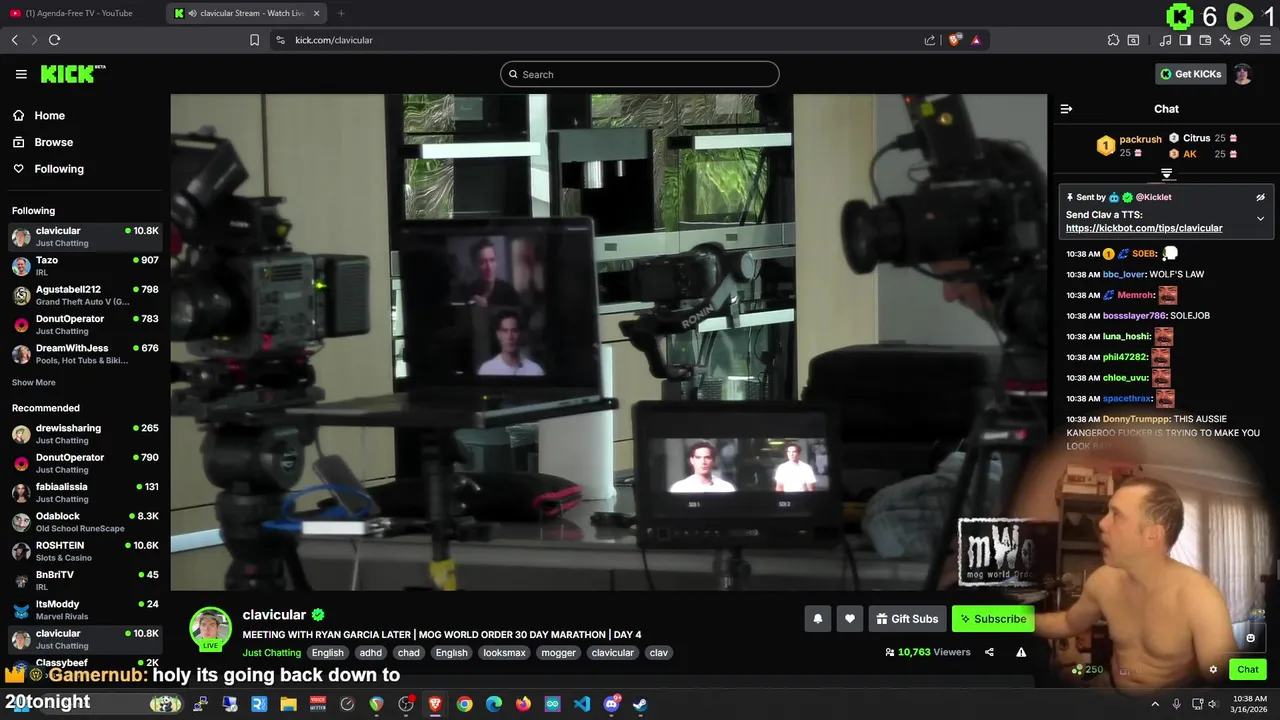
Task: Open the Leo AI sparkle icon
Action: point(1225,40)
